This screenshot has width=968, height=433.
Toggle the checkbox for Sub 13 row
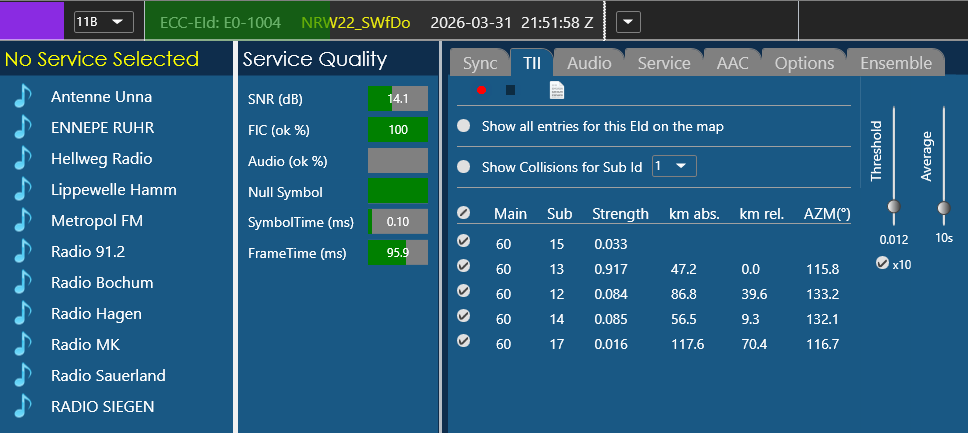464,266
